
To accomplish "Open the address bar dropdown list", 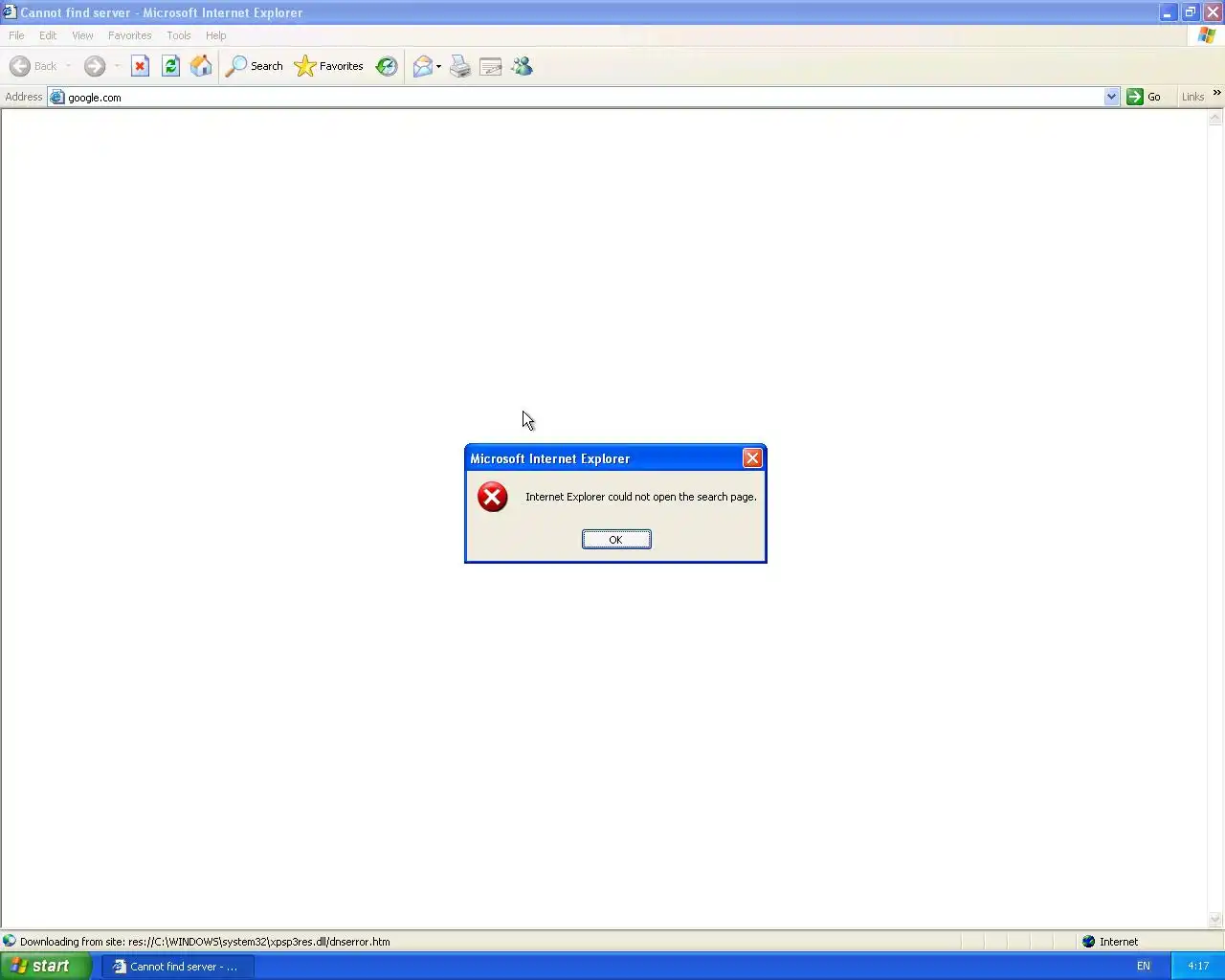I will pos(1111,97).
